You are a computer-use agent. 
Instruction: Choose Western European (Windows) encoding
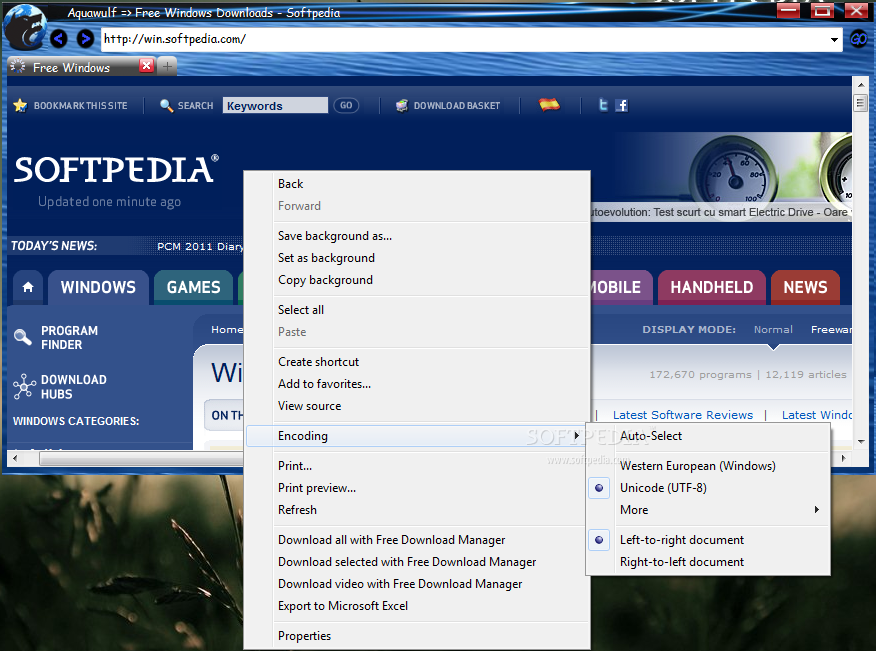(x=708, y=465)
